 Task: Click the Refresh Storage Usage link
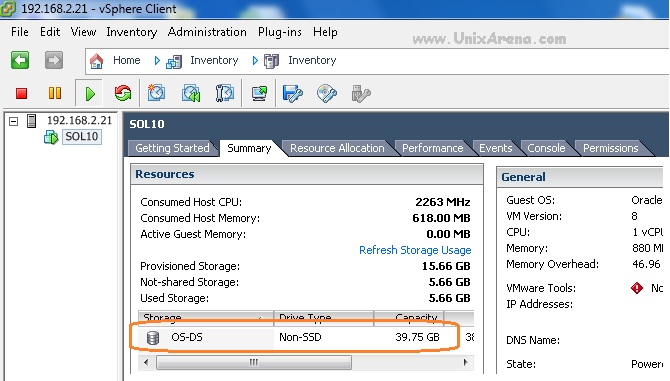[415, 250]
